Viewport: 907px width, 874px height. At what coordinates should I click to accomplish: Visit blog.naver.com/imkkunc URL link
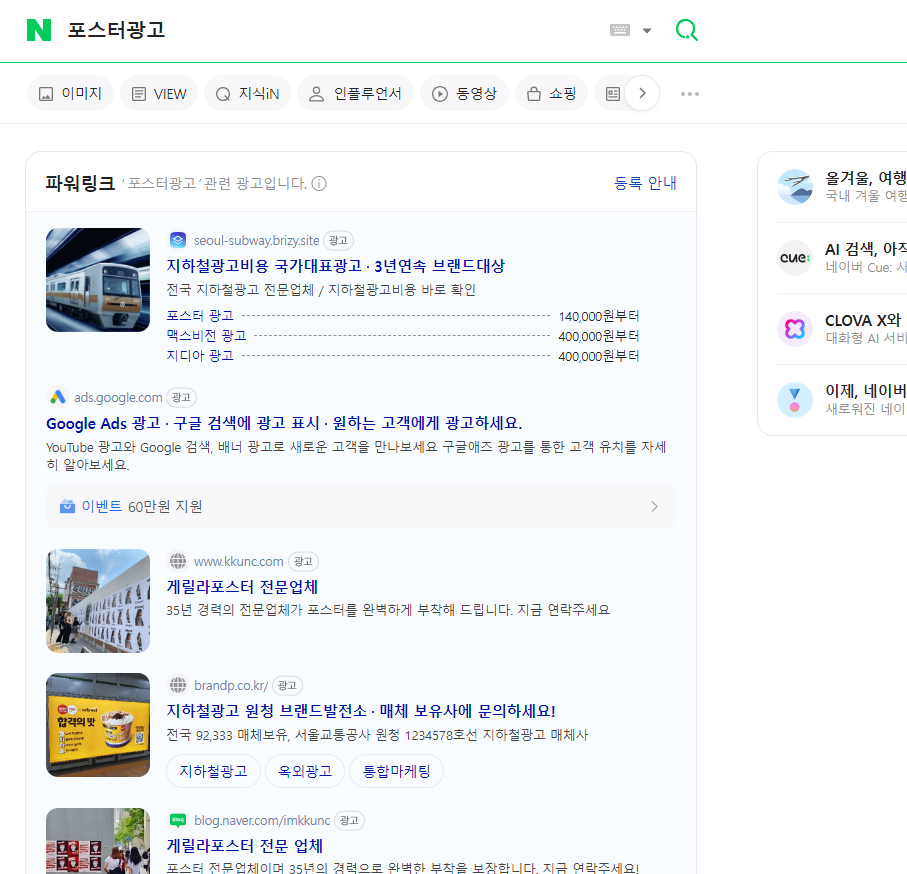pos(261,821)
